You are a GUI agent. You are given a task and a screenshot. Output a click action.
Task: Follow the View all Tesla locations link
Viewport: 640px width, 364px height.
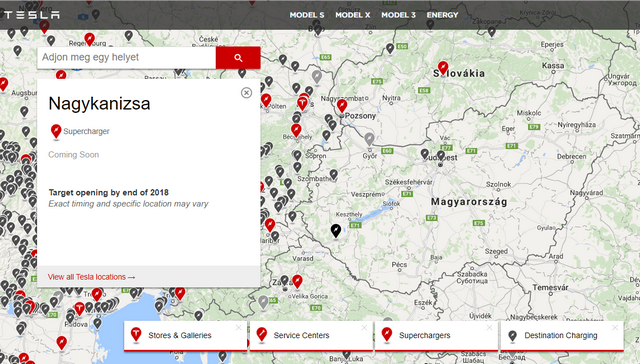[91, 277]
